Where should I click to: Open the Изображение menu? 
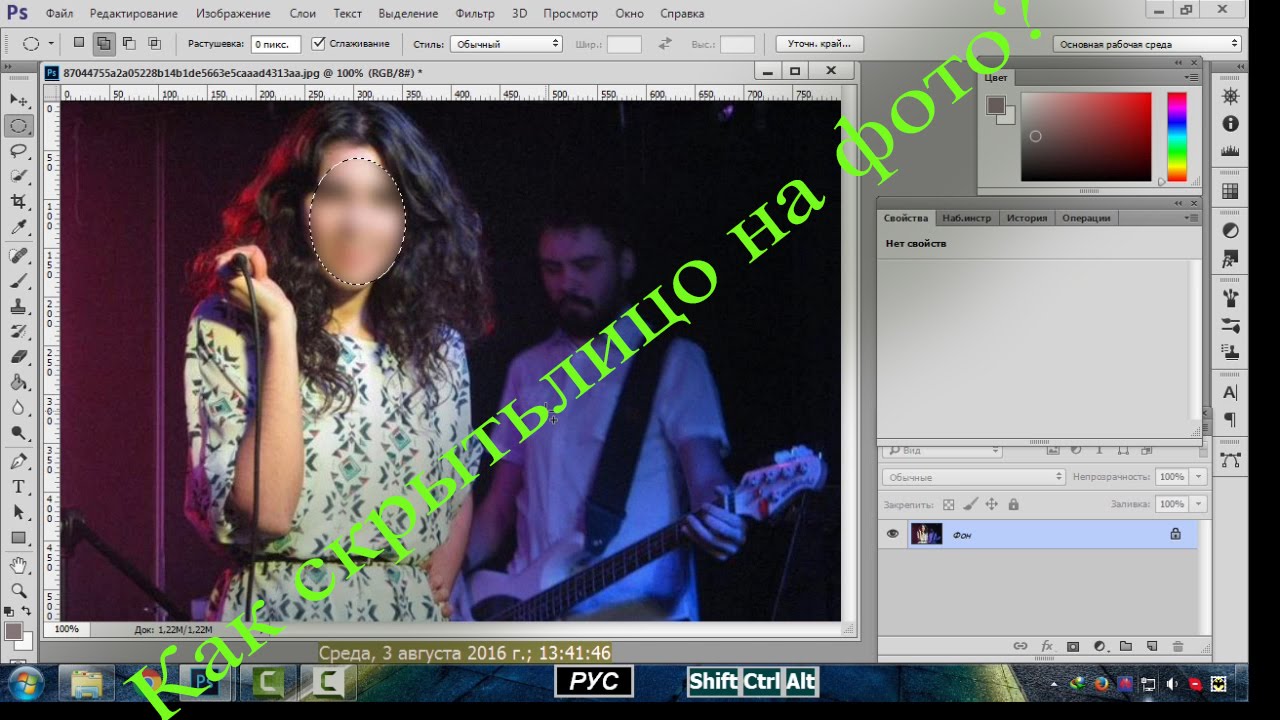point(233,14)
